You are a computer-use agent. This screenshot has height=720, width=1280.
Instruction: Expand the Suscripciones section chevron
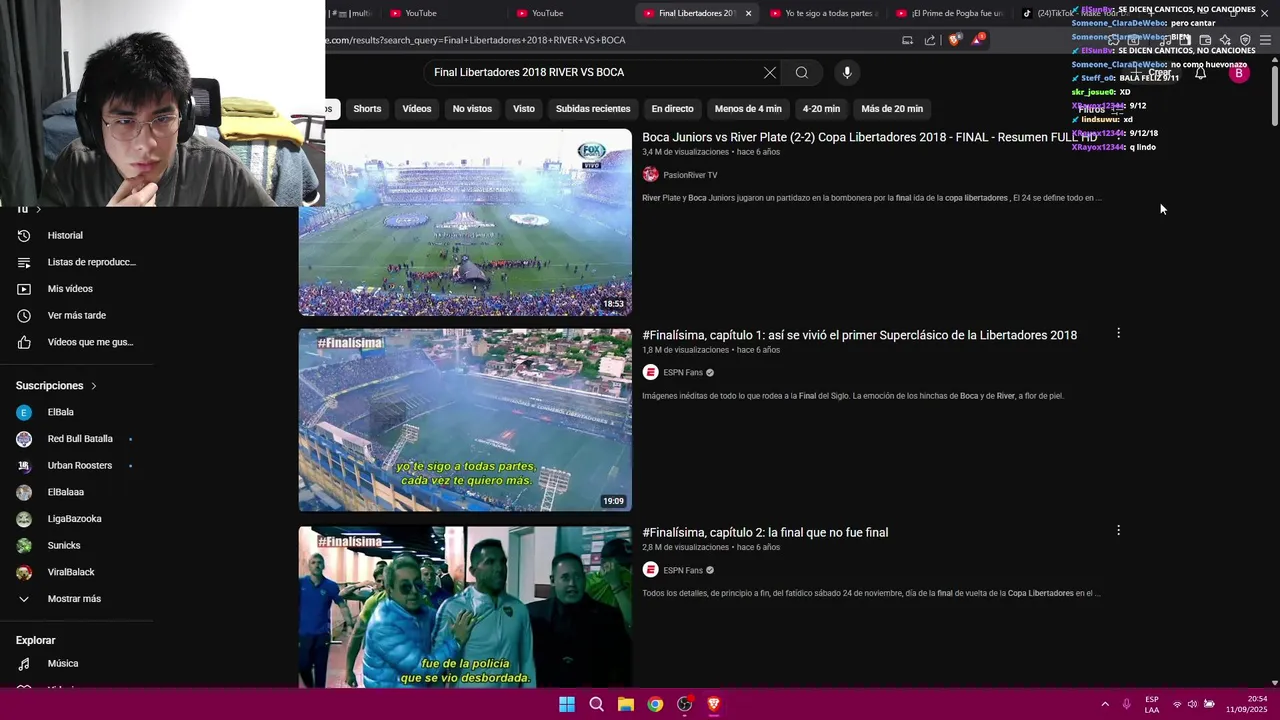coord(94,386)
